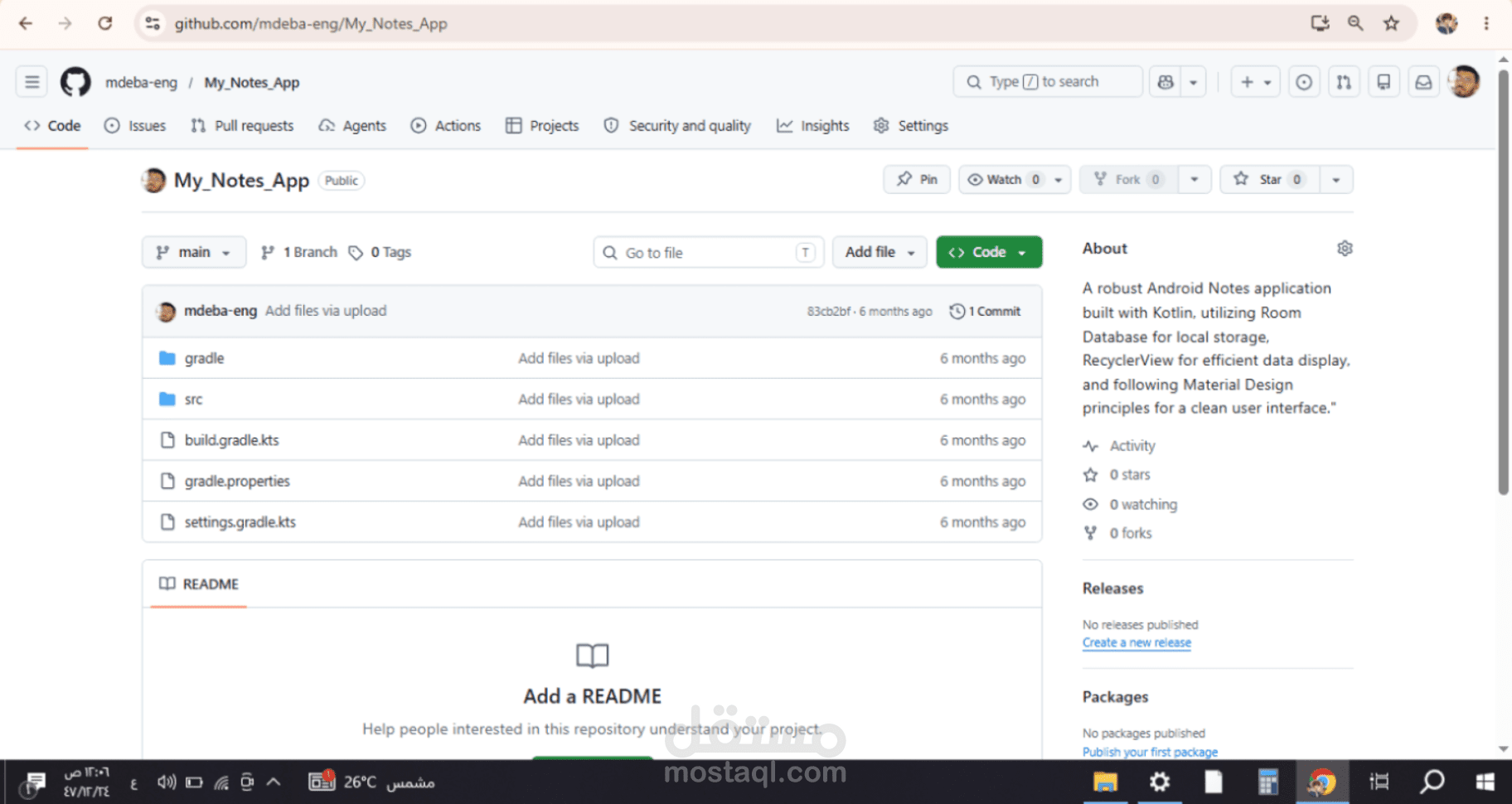Select the README tab
The width and height of the screenshot is (1512, 804).
point(199,584)
